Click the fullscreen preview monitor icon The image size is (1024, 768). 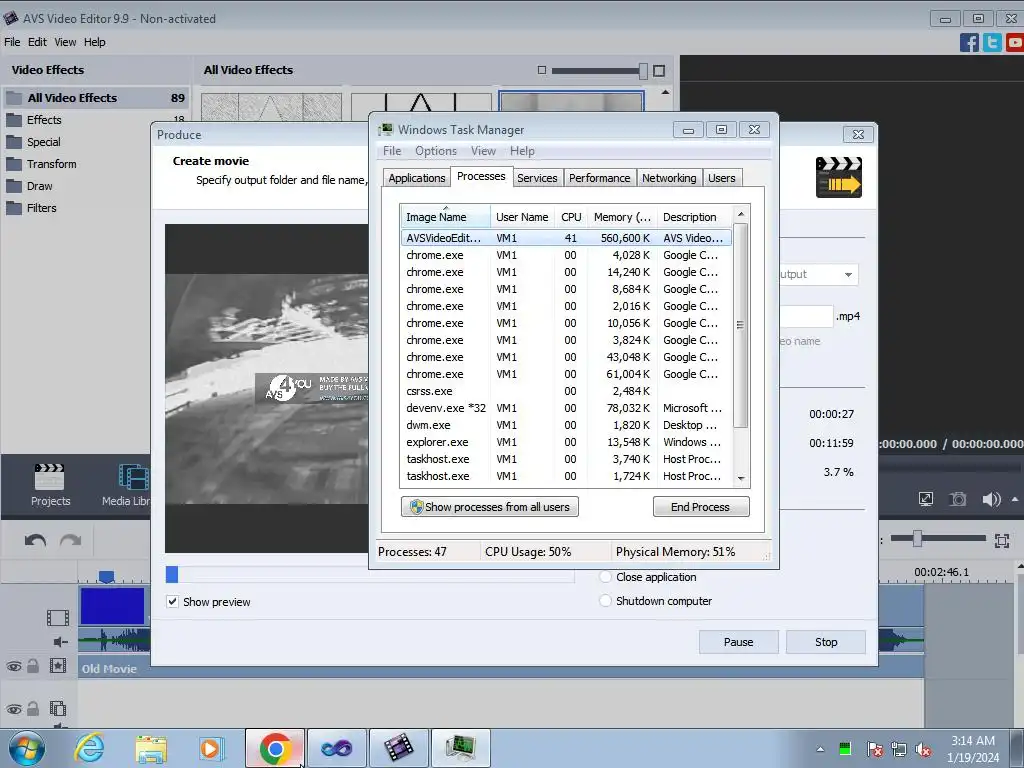(x=925, y=500)
